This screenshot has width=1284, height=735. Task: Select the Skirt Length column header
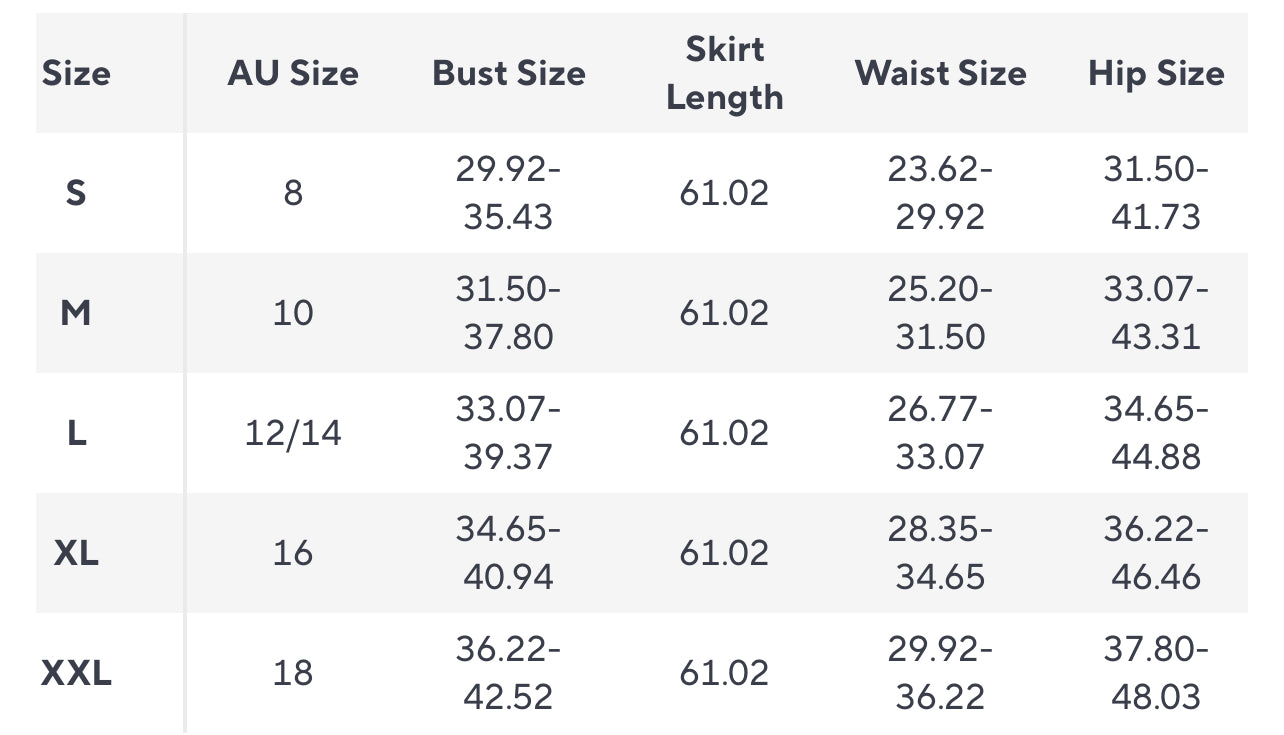(725, 74)
